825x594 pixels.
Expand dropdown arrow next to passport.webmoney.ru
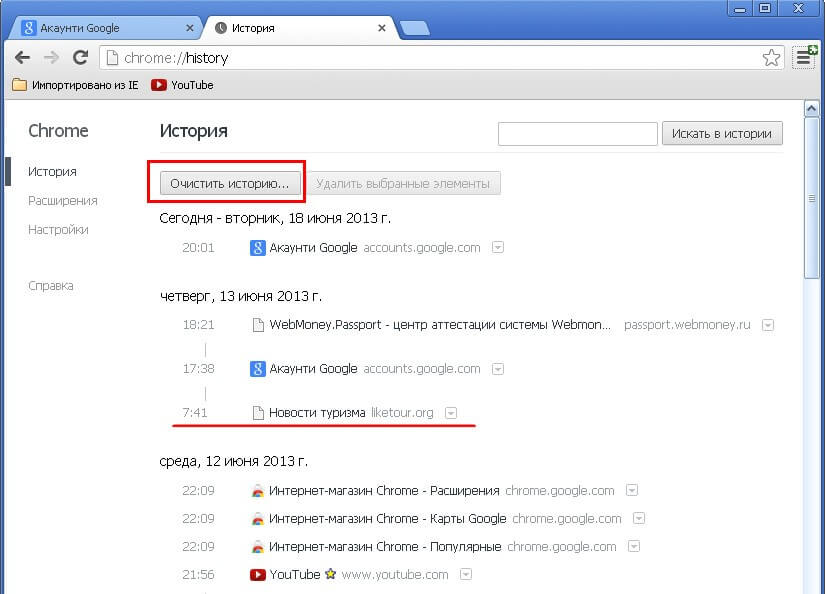(768, 325)
